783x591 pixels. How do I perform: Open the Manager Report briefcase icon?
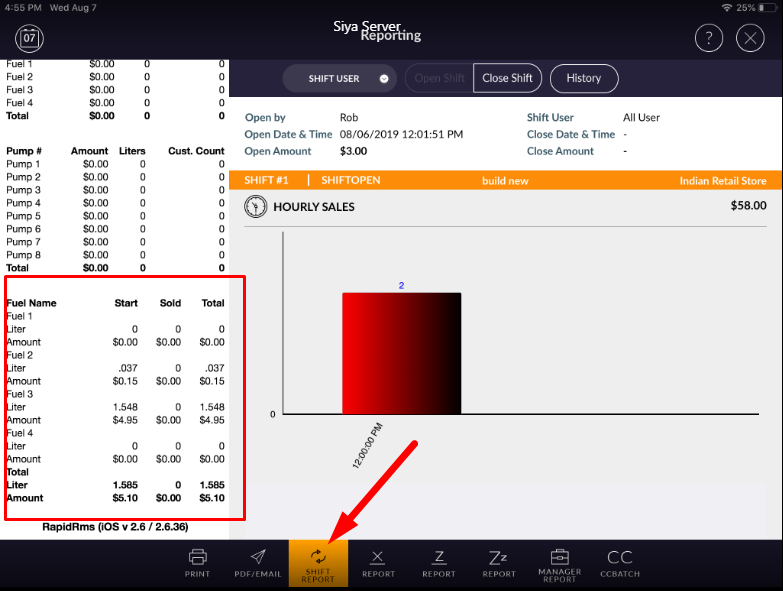[559, 564]
